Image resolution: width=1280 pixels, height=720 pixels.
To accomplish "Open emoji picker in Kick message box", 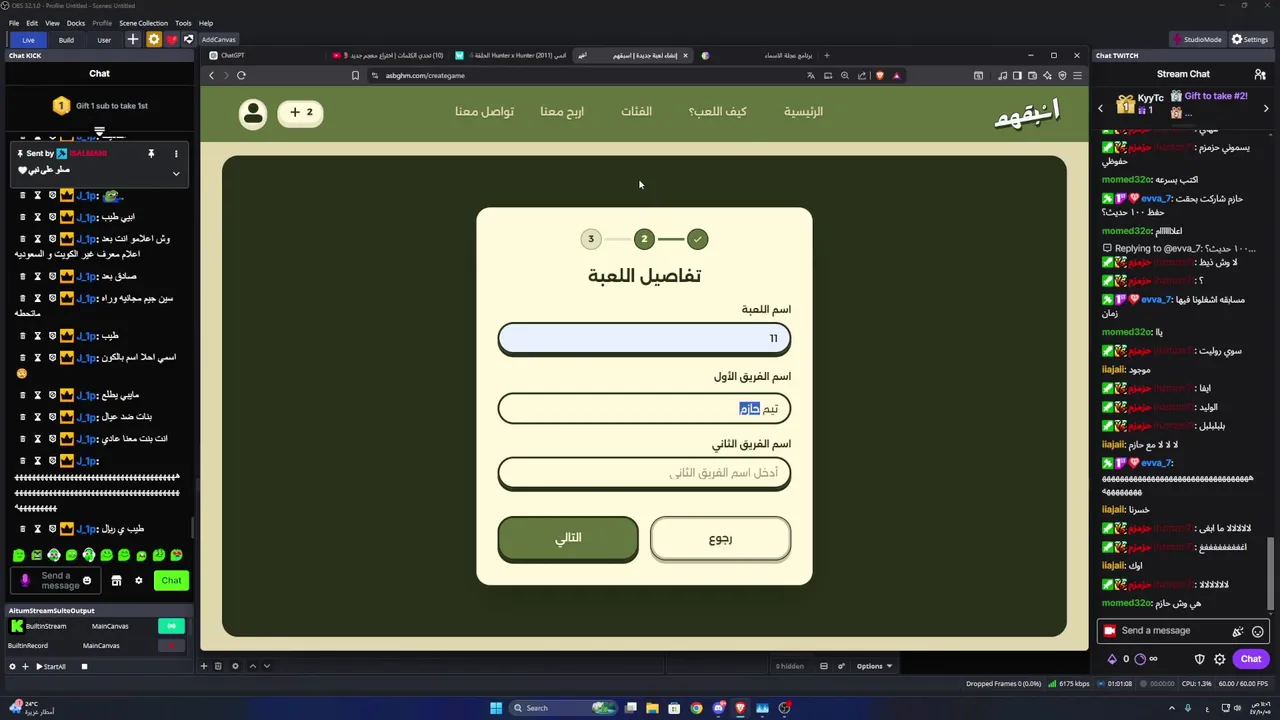I will tap(87, 581).
